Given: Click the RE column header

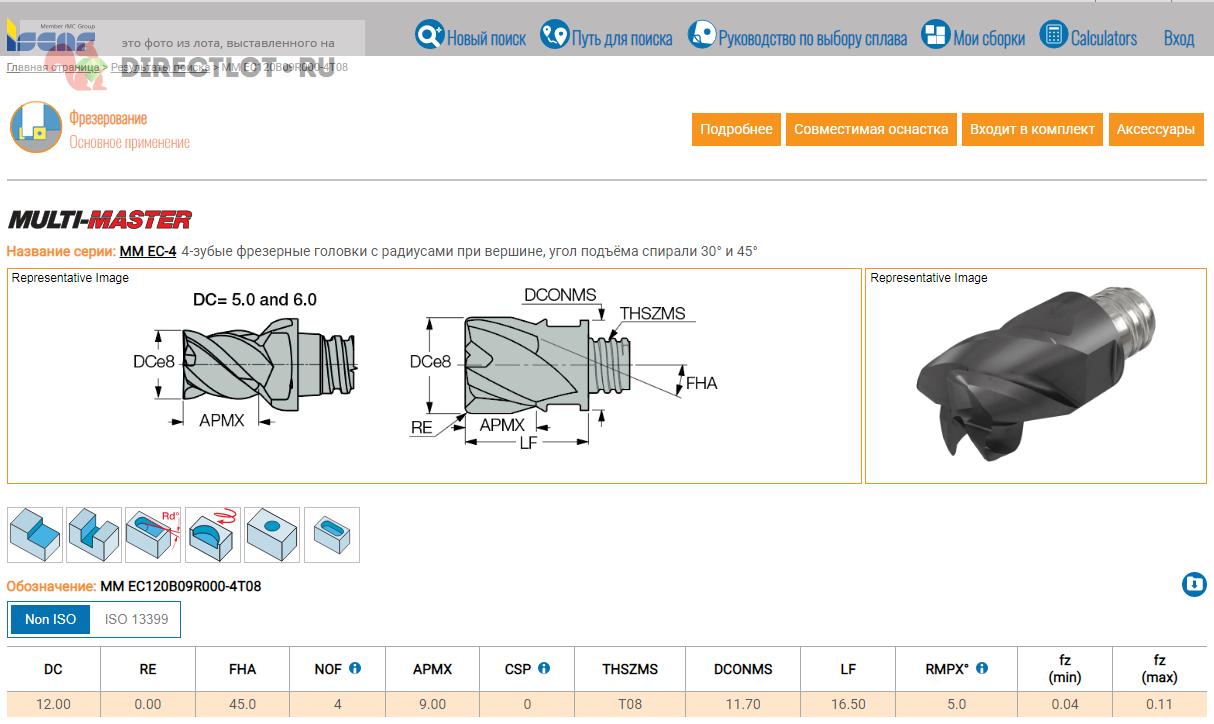Looking at the screenshot, I should (x=147, y=669).
